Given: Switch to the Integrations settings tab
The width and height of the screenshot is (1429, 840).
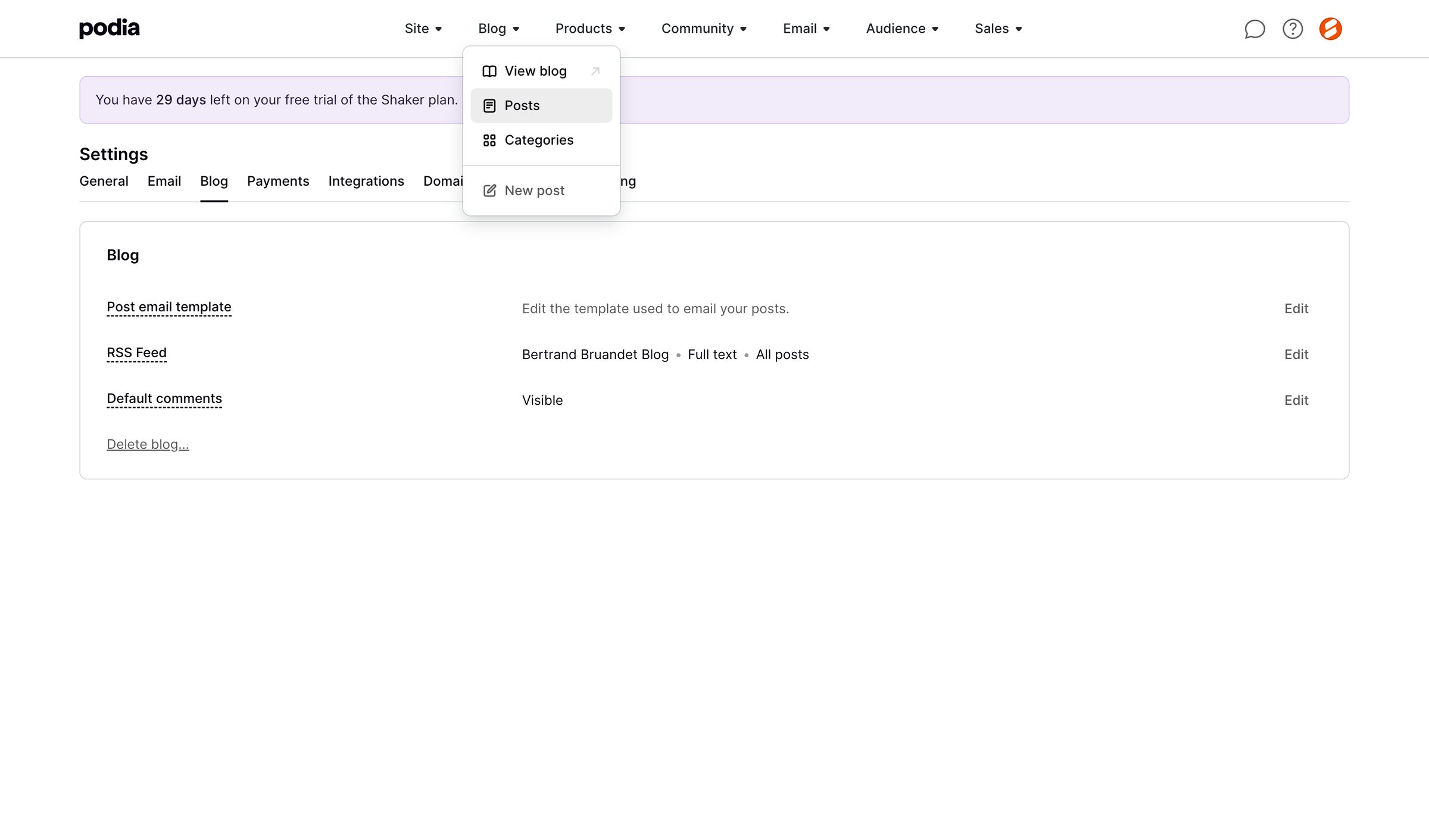Looking at the screenshot, I should 366,181.
